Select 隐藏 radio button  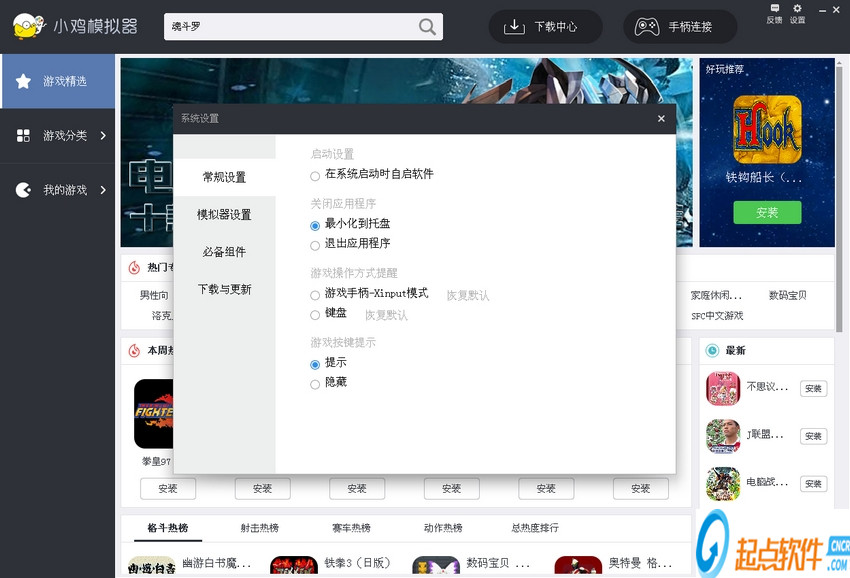point(315,384)
